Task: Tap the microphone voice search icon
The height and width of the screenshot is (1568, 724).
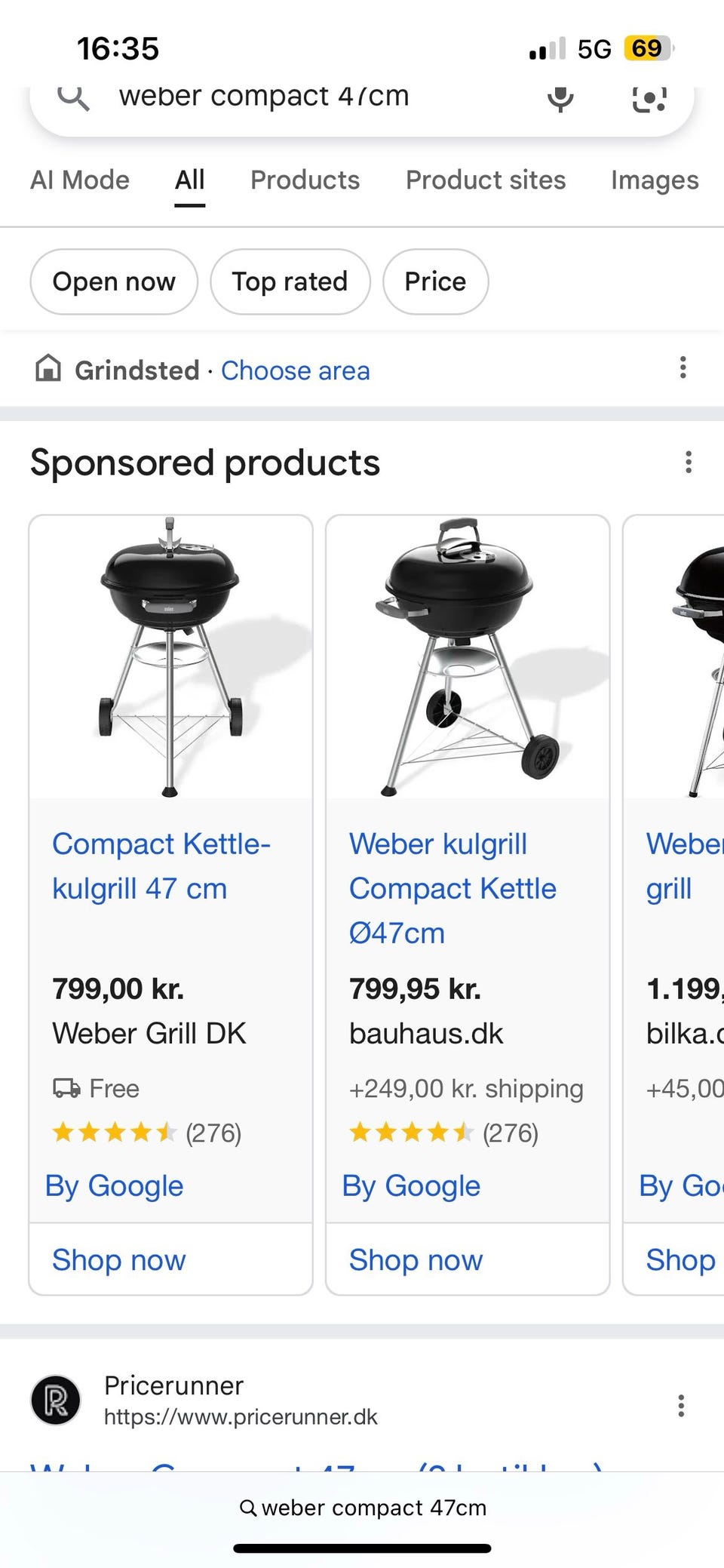Action: (x=560, y=99)
